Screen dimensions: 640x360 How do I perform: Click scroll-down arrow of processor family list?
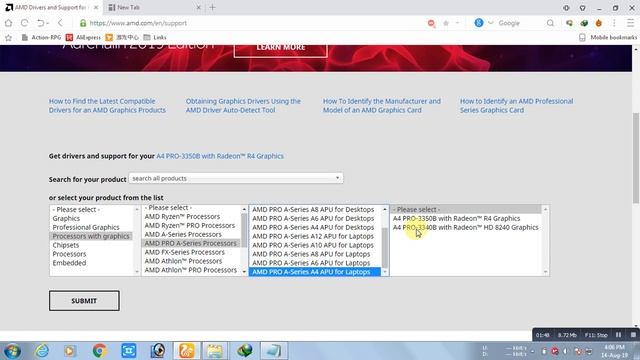click(244, 272)
